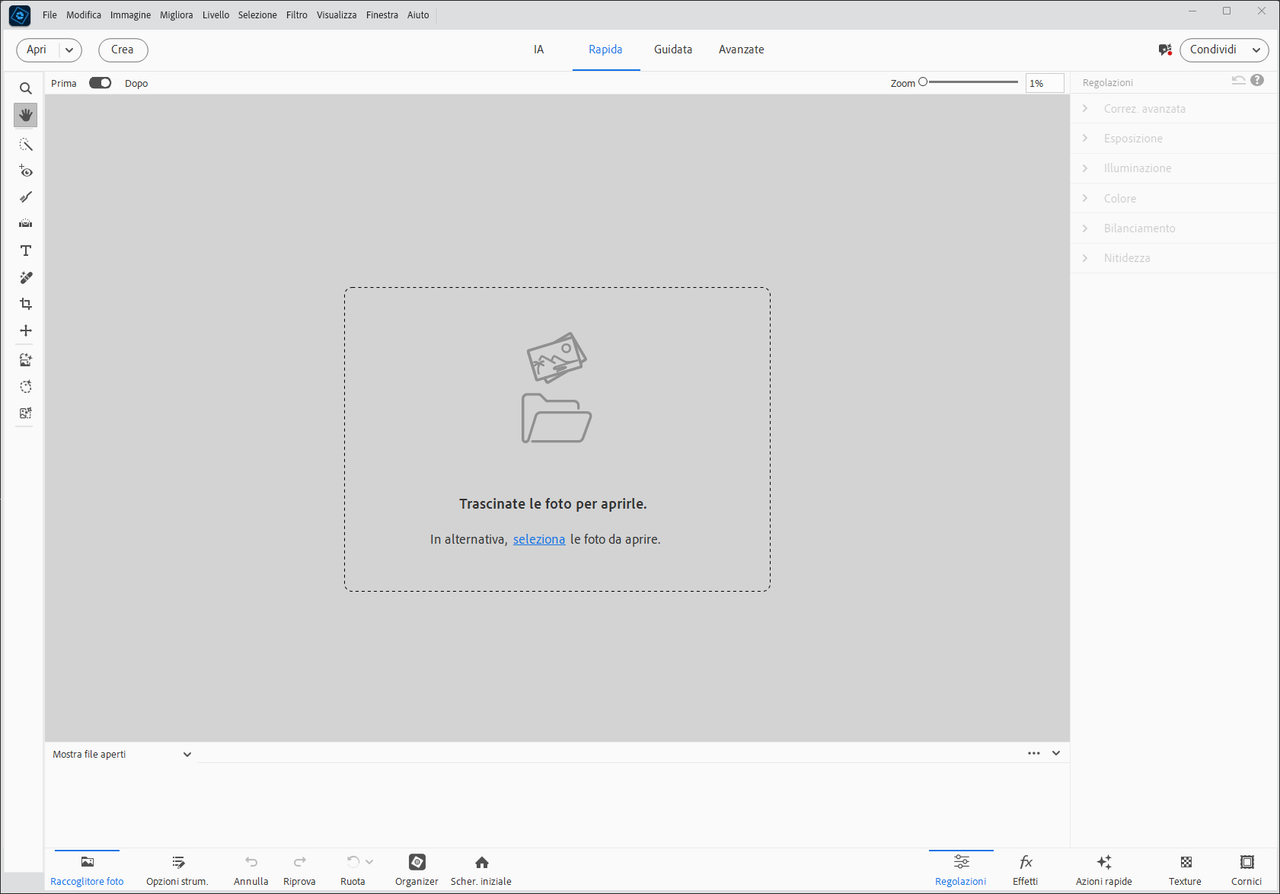
Task: Select the Zoom magnifier tool
Action: coord(26,88)
